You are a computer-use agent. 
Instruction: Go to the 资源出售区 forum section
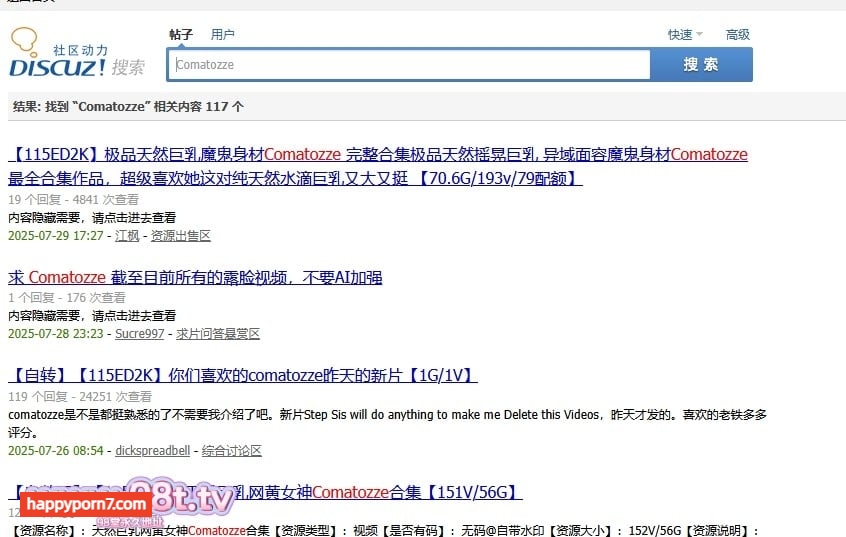pyautogui.click(x=181, y=236)
